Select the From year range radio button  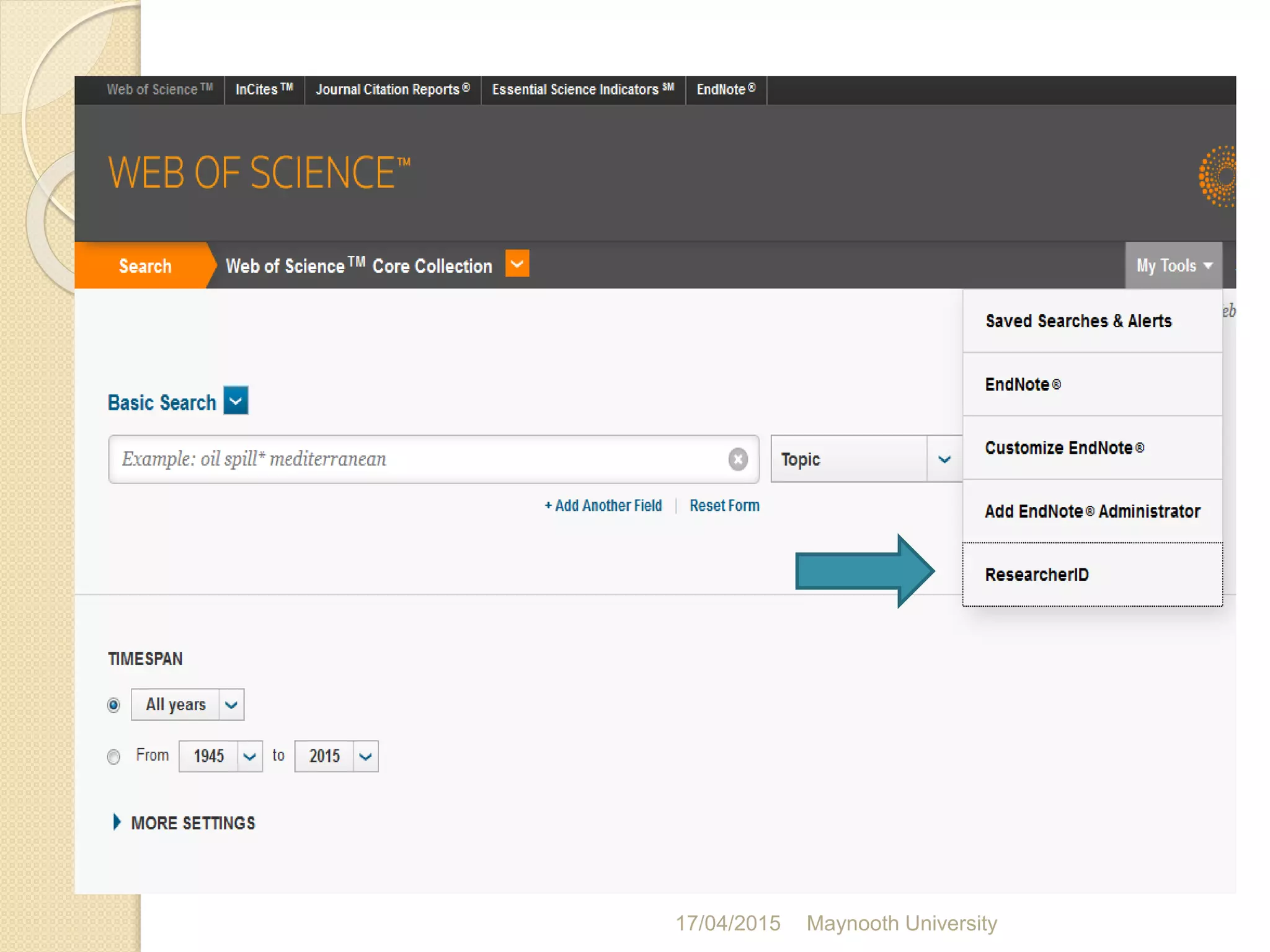click(x=113, y=757)
